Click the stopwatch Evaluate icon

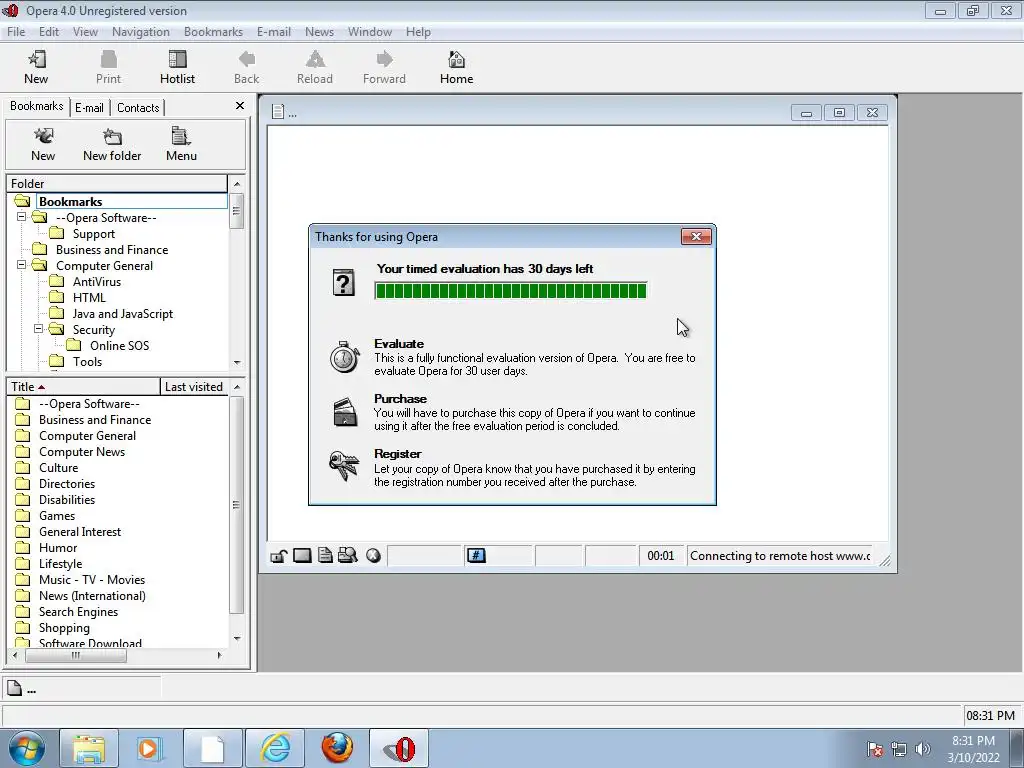click(x=344, y=357)
